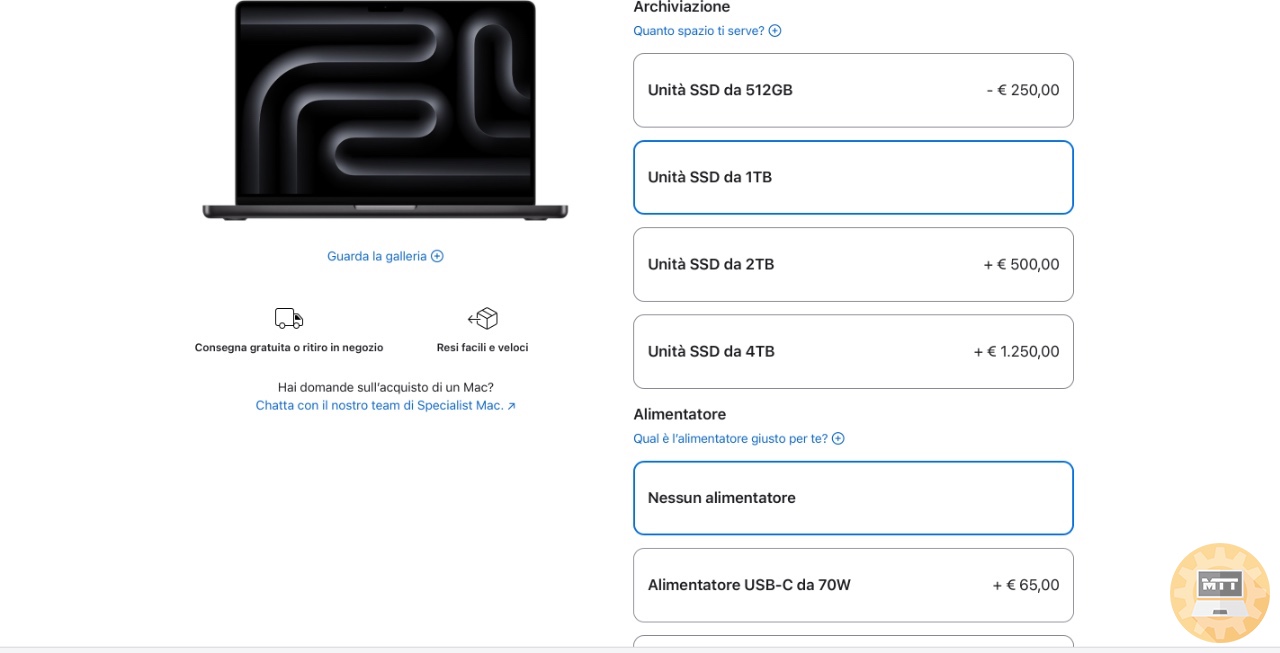Select Unità SSD da 512GB option

(x=853, y=90)
